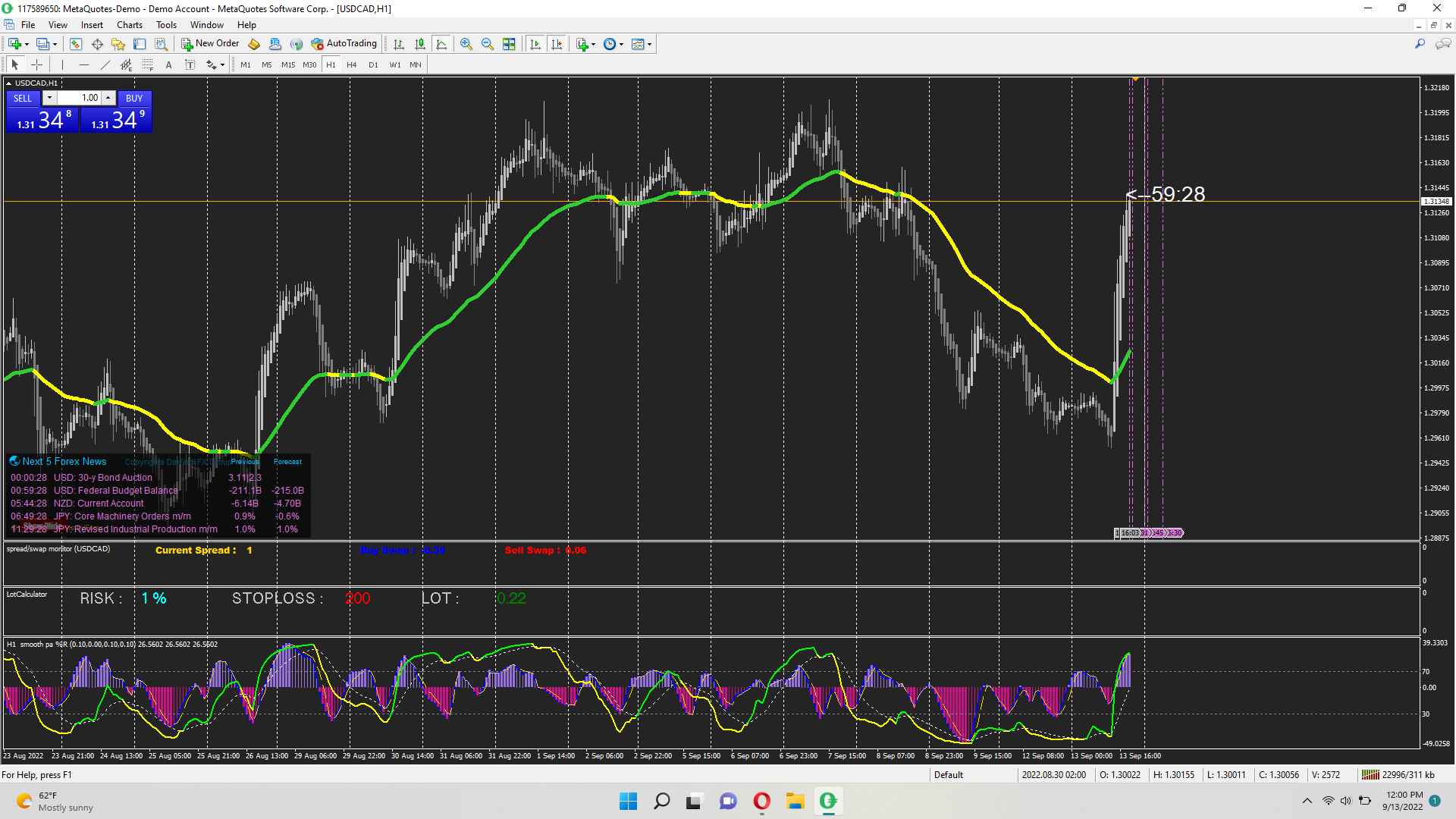Toggle the Auto Scroll chart button

(x=535, y=44)
